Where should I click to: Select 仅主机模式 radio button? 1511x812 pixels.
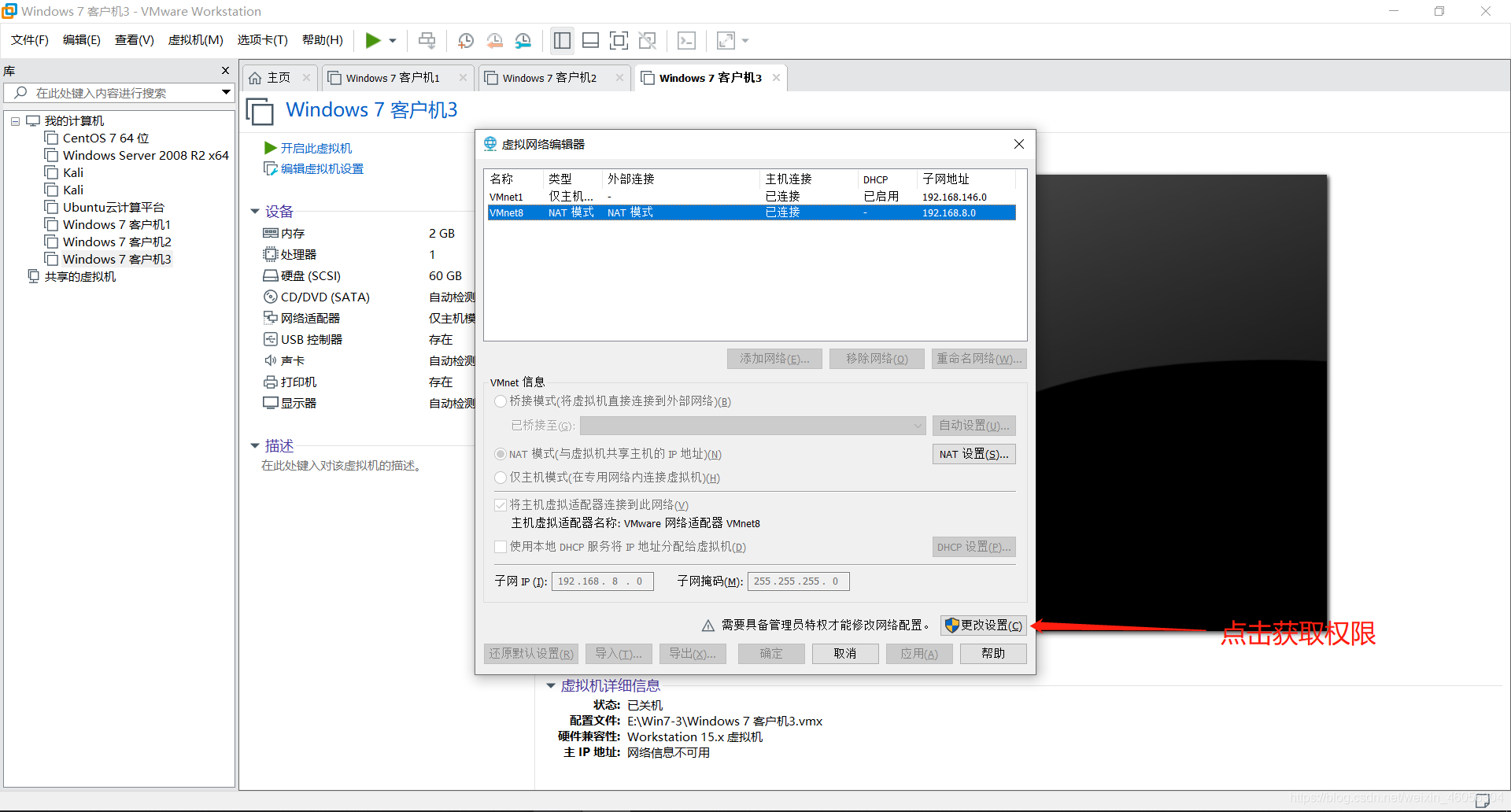coord(501,478)
